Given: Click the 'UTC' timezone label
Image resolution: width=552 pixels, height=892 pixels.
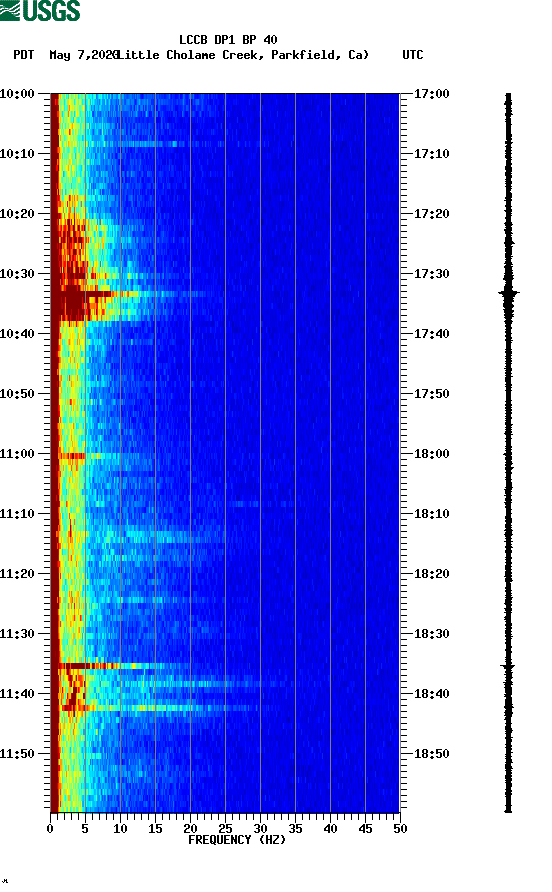Looking at the screenshot, I should tap(413, 55).
